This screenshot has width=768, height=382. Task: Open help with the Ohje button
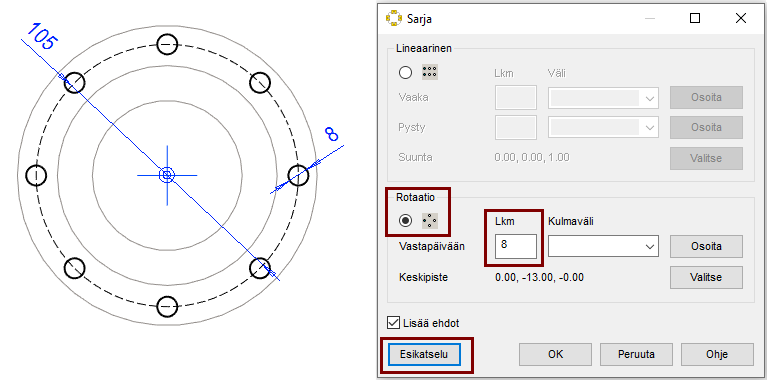click(x=717, y=354)
